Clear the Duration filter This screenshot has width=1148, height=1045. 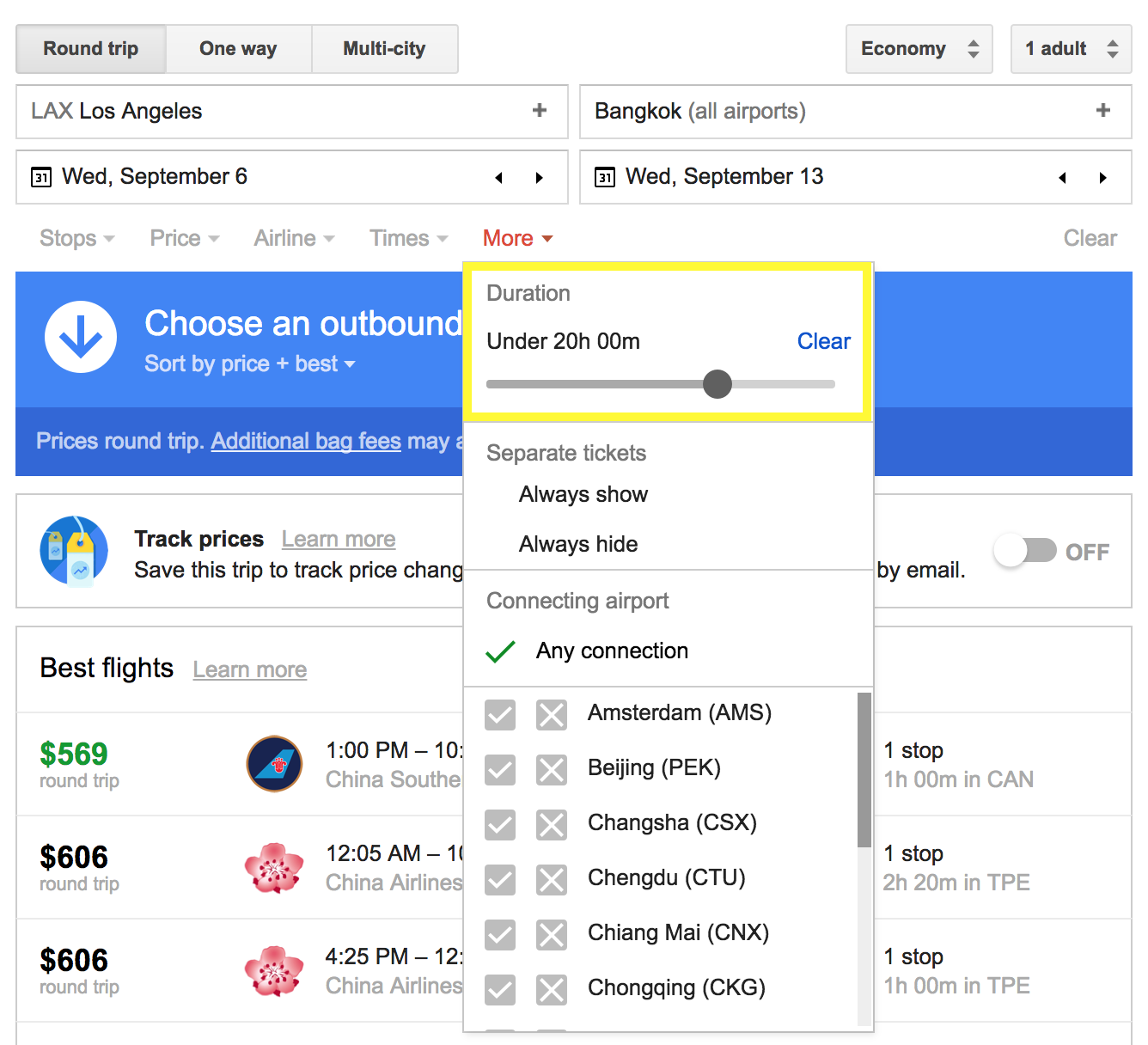click(823, 341)
